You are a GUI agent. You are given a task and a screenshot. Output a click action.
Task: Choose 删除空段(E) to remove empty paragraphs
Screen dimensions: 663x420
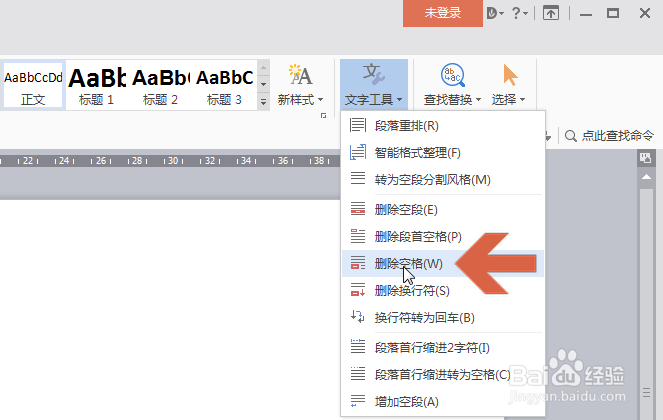(443, 209)
